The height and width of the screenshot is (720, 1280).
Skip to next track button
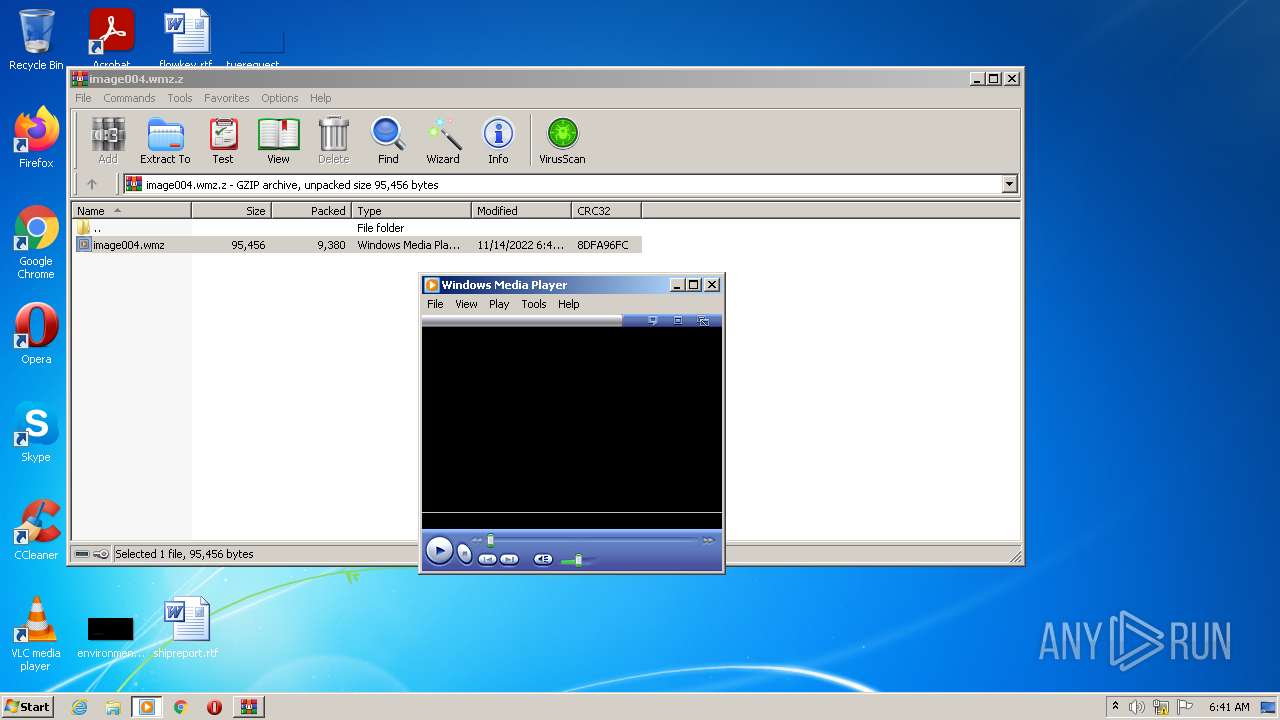click(x=509, y=559)
